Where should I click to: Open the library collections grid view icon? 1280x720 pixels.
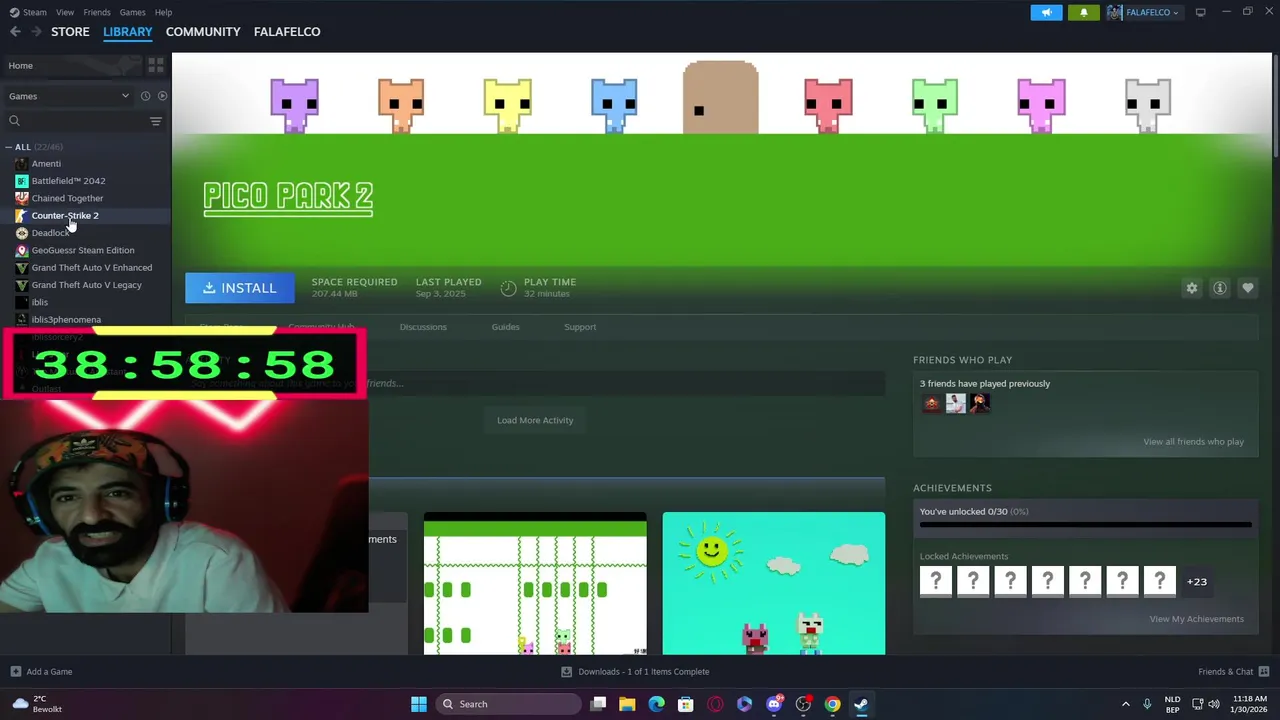[x=155, y=65]
